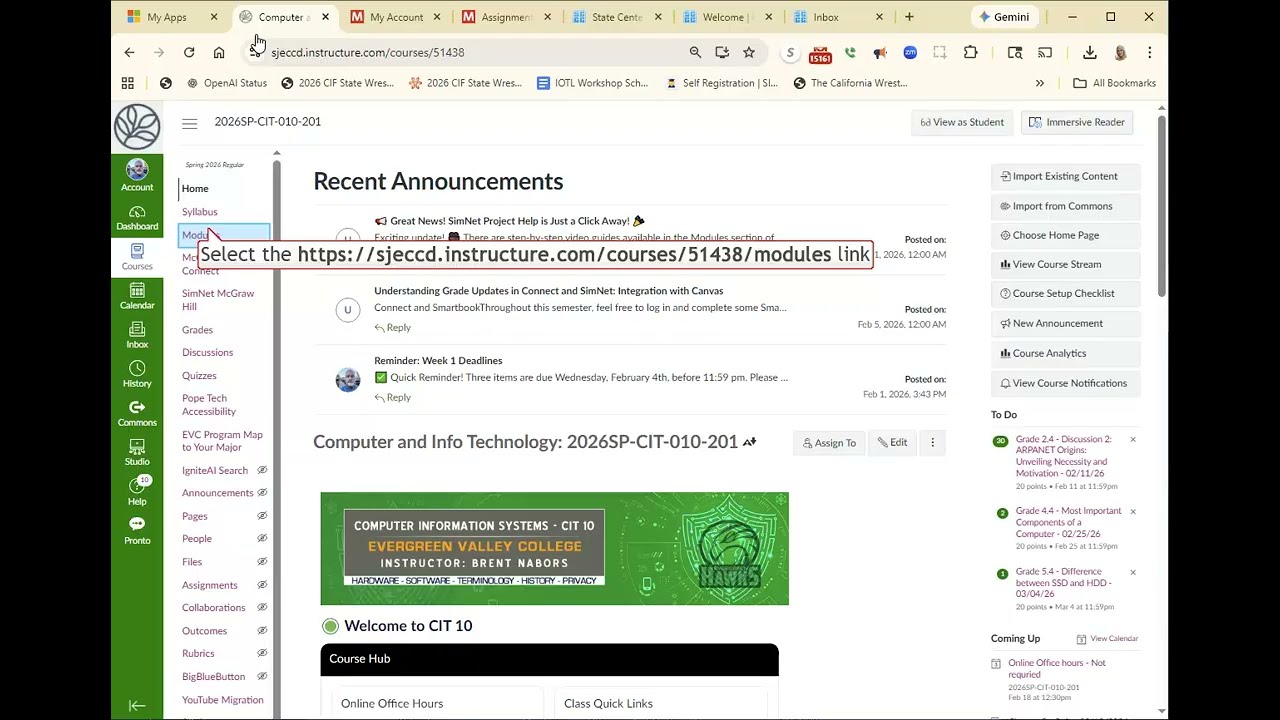Toggle visibility icon beside Assignments
The width and height of the screenshot is (1280, 720).
pyautogui.click(x=262, y=585)
